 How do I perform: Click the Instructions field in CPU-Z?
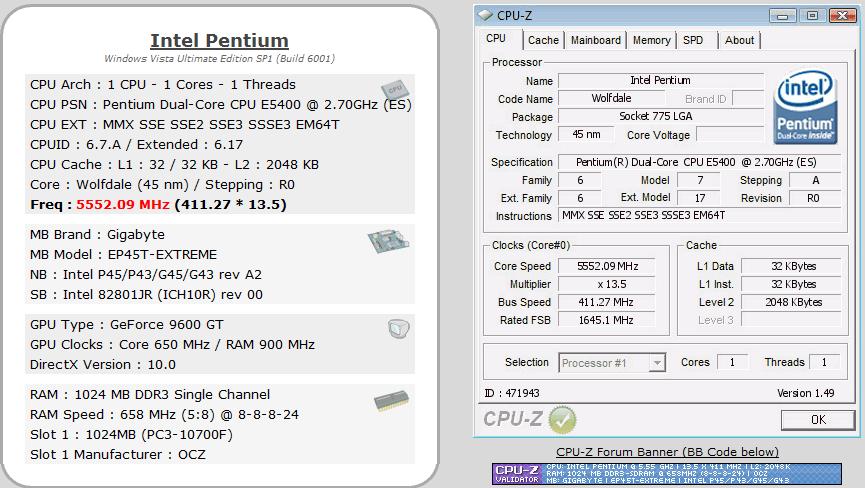tap(700, 216)
